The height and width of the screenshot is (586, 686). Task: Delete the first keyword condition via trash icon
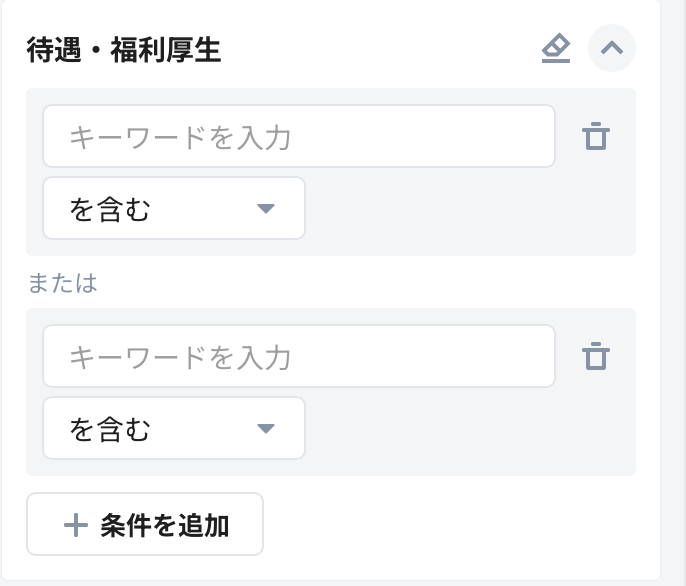[x=596, y=136]
